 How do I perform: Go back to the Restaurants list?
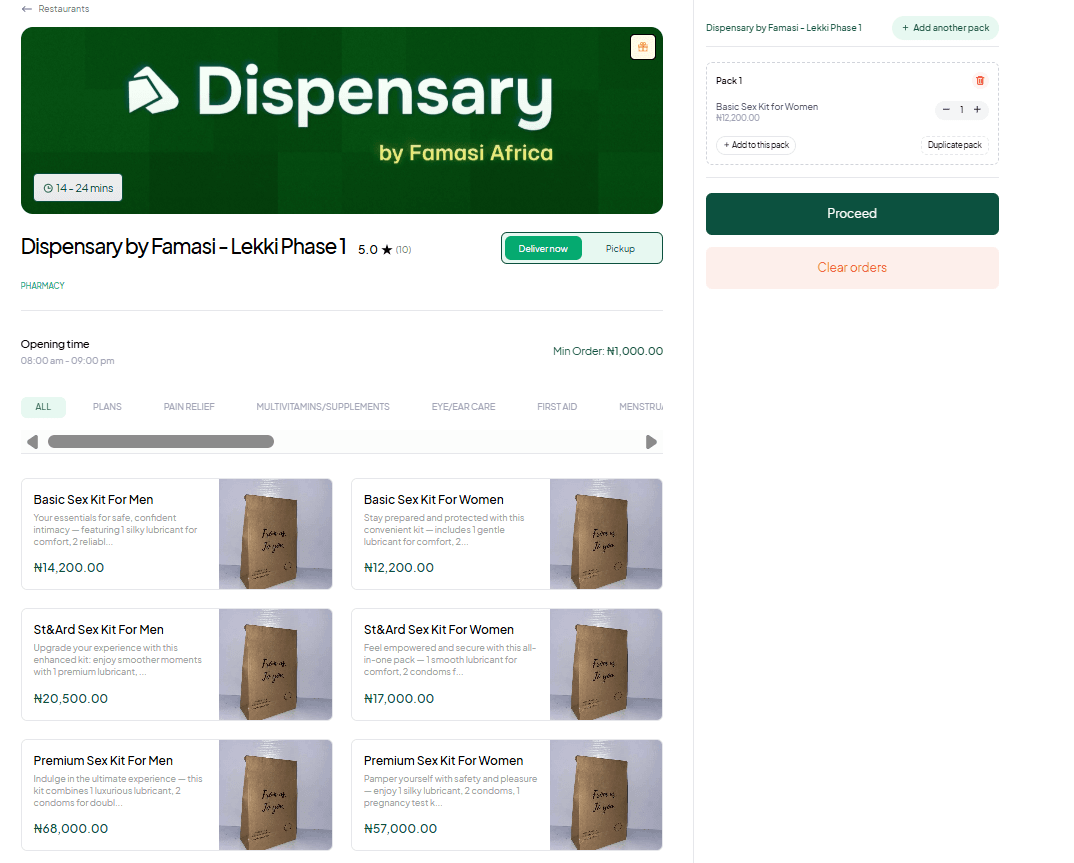coord(55,9)
